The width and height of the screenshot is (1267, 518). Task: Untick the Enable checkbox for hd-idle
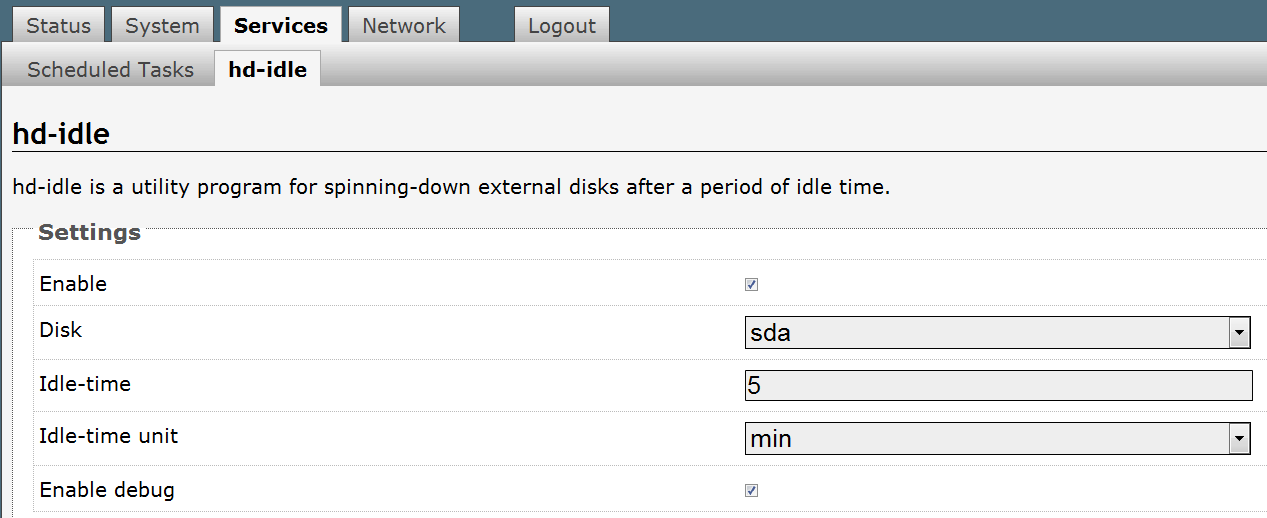[x=752, y=285]
